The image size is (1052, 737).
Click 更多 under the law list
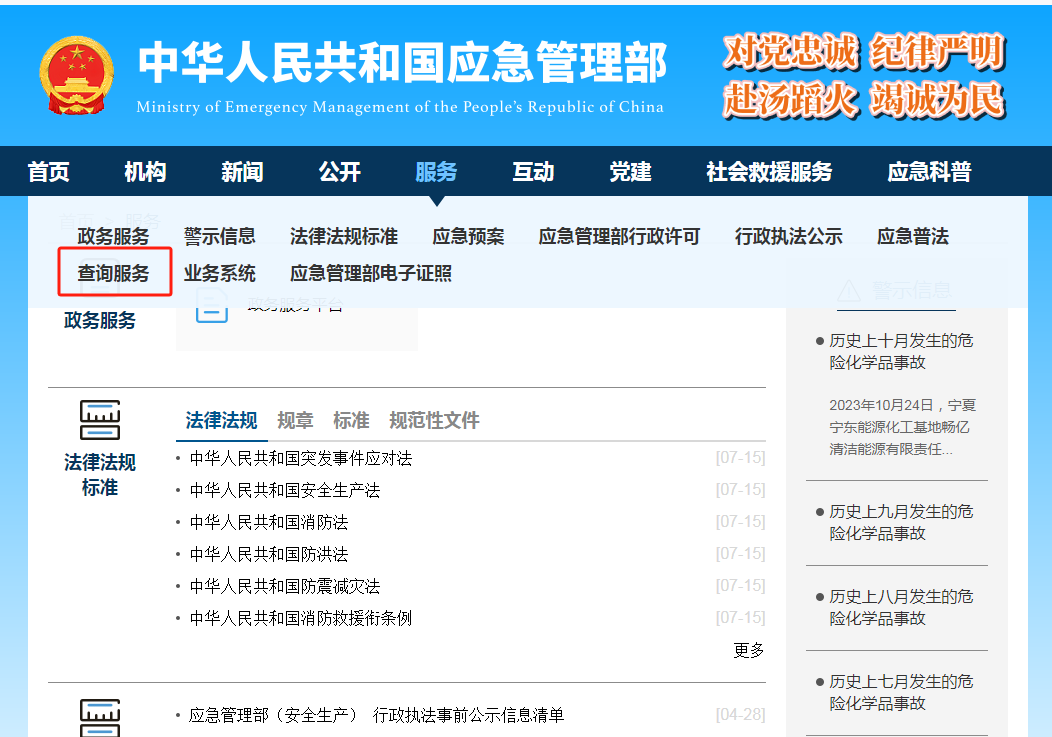(x=749, y=650)
